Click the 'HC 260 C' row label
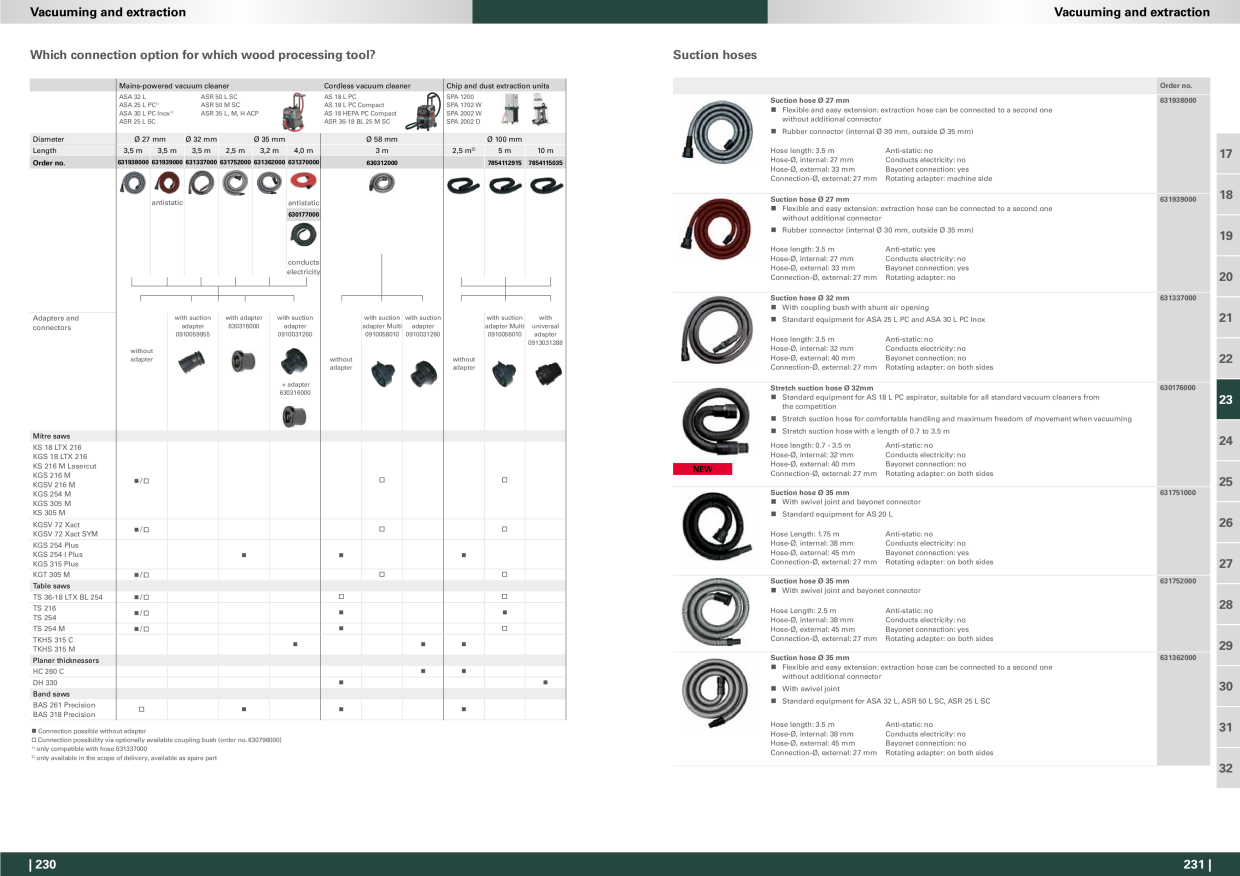The image size is (1240, 876). click(48, 671)
